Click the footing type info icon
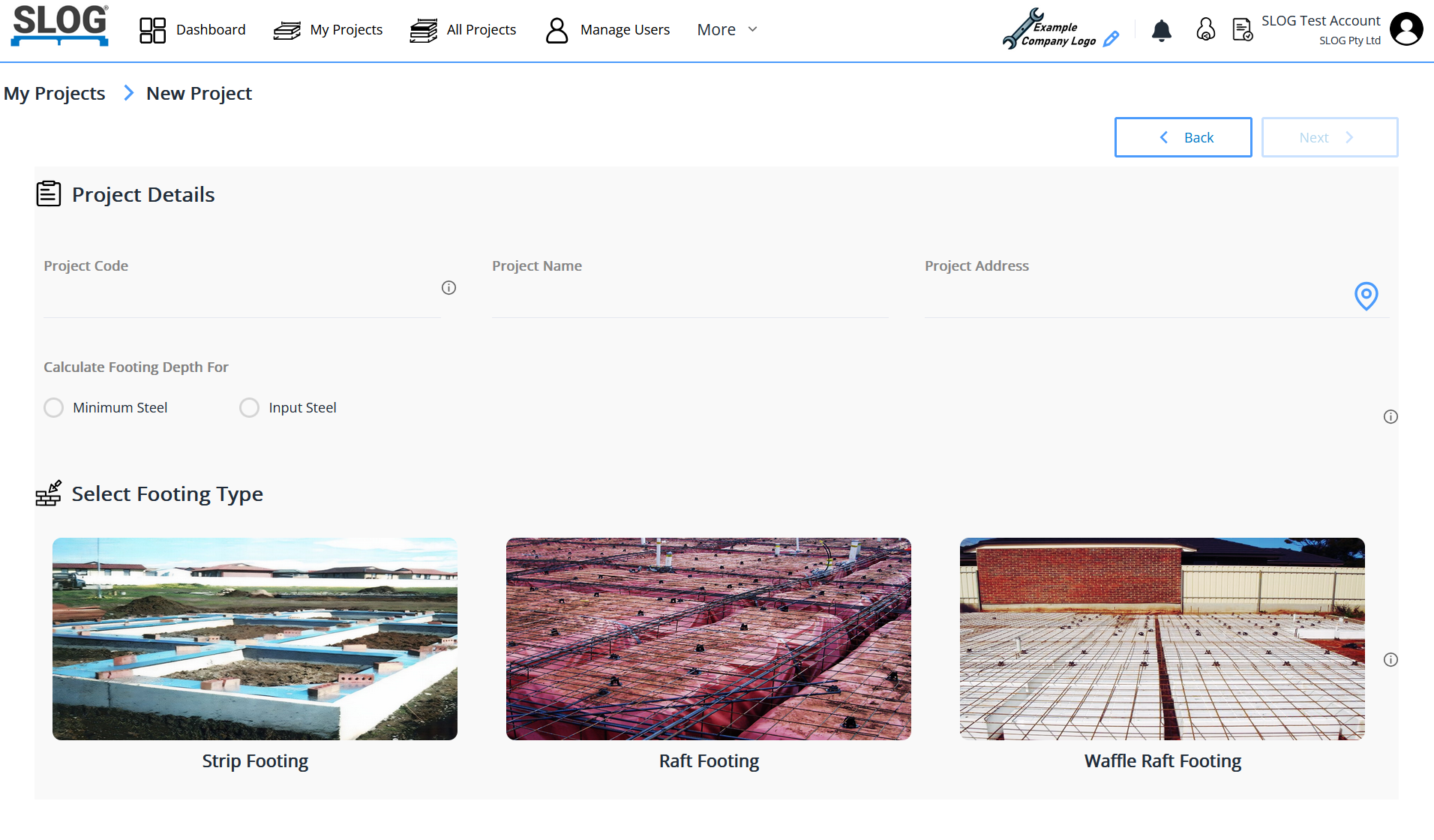 [x=1390, y=660]
